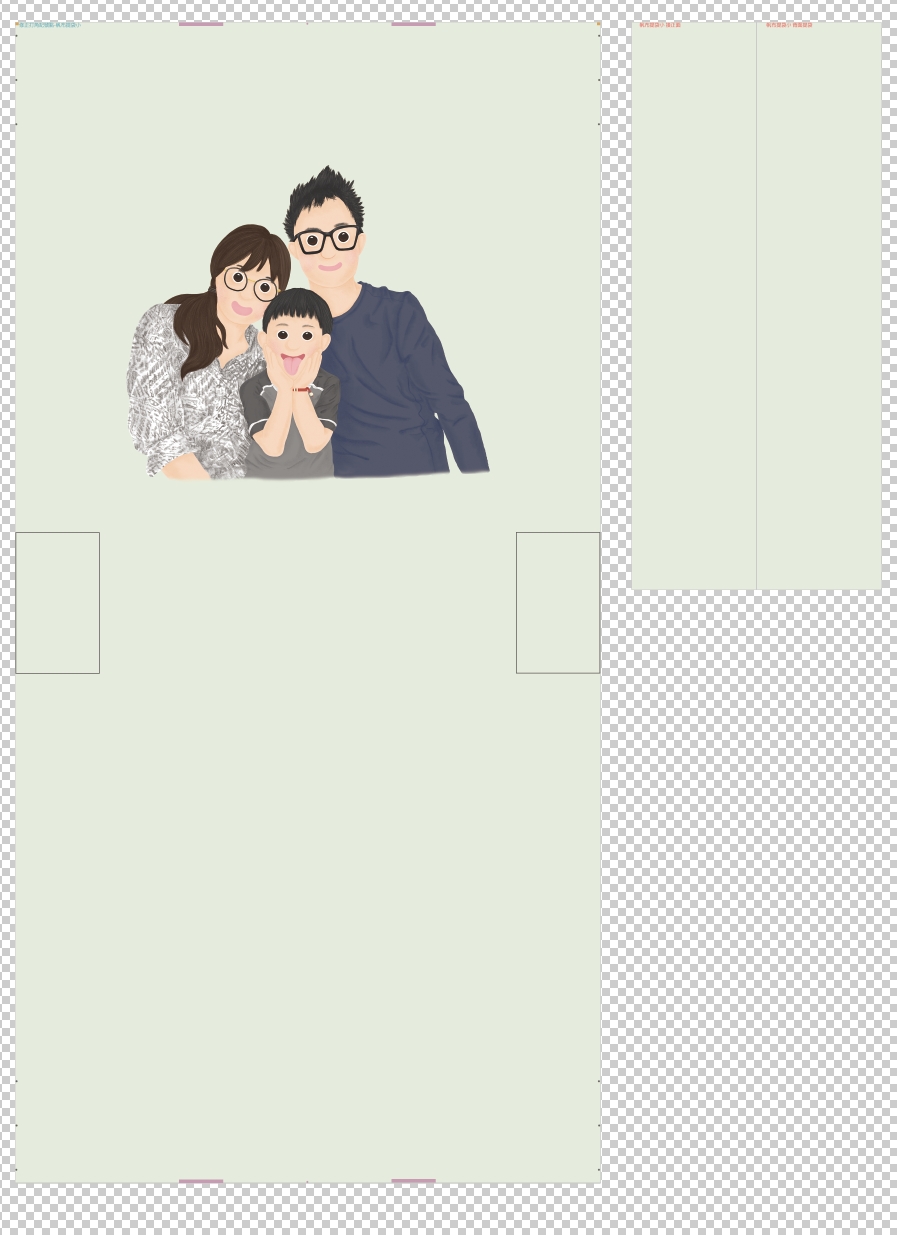
Task: Click the child's pink tongue
Action: (x=291, y=365)
